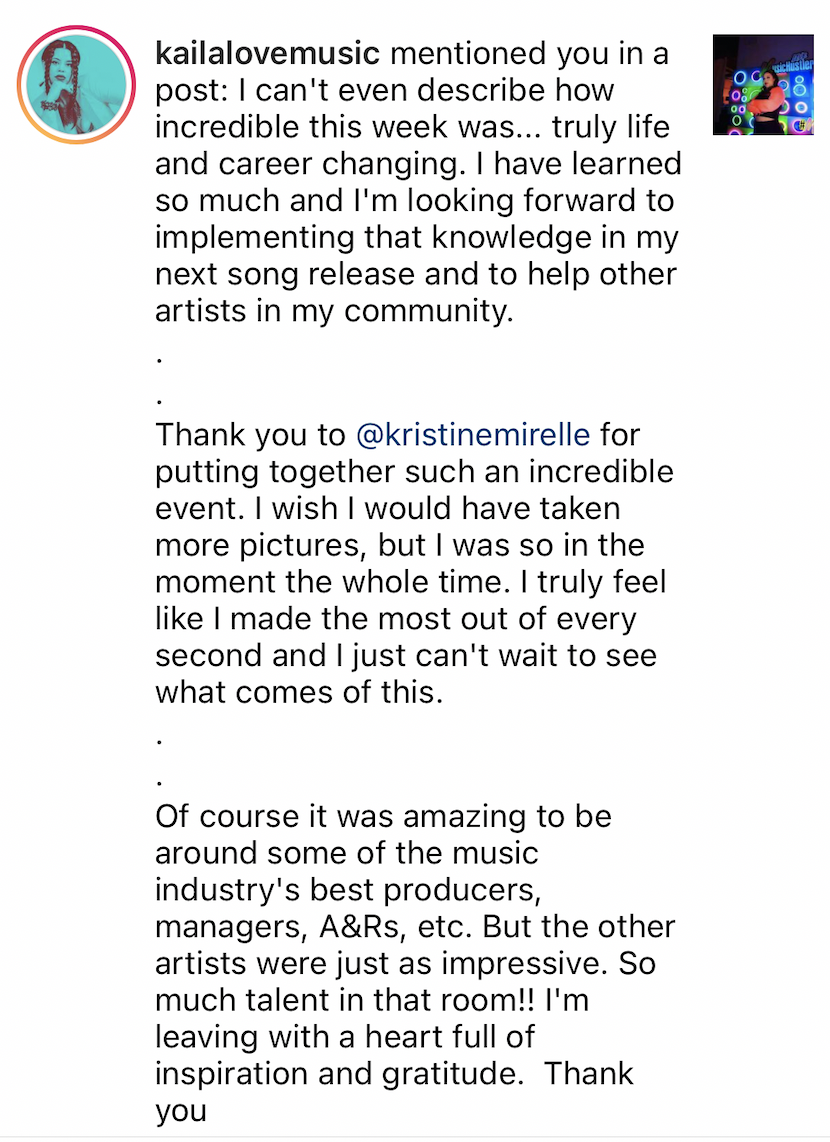Click the text "putting together such an incredible"
This screenshot has height=1142, width=830.
415,471
